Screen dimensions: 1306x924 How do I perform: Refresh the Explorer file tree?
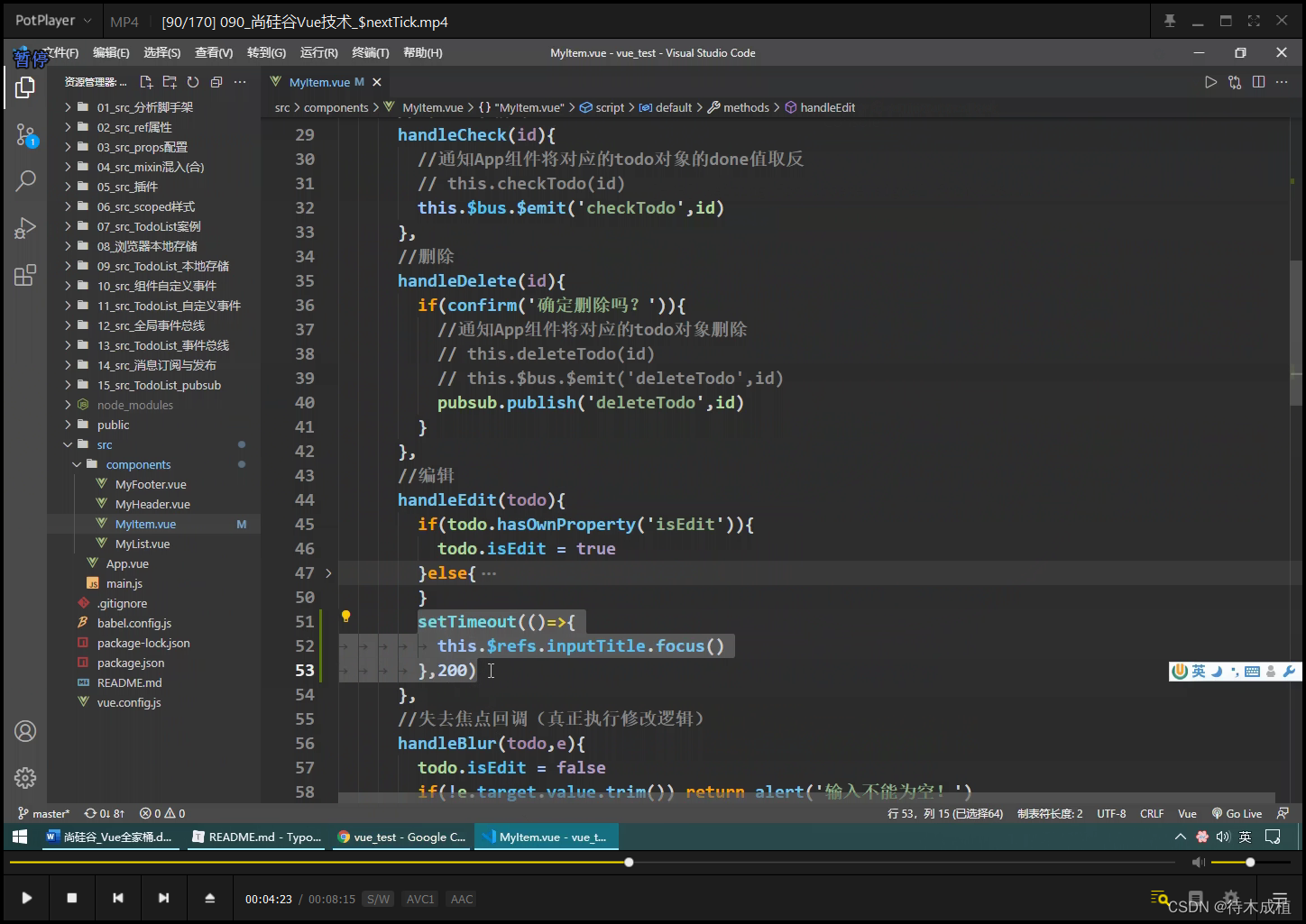point(193,82)
